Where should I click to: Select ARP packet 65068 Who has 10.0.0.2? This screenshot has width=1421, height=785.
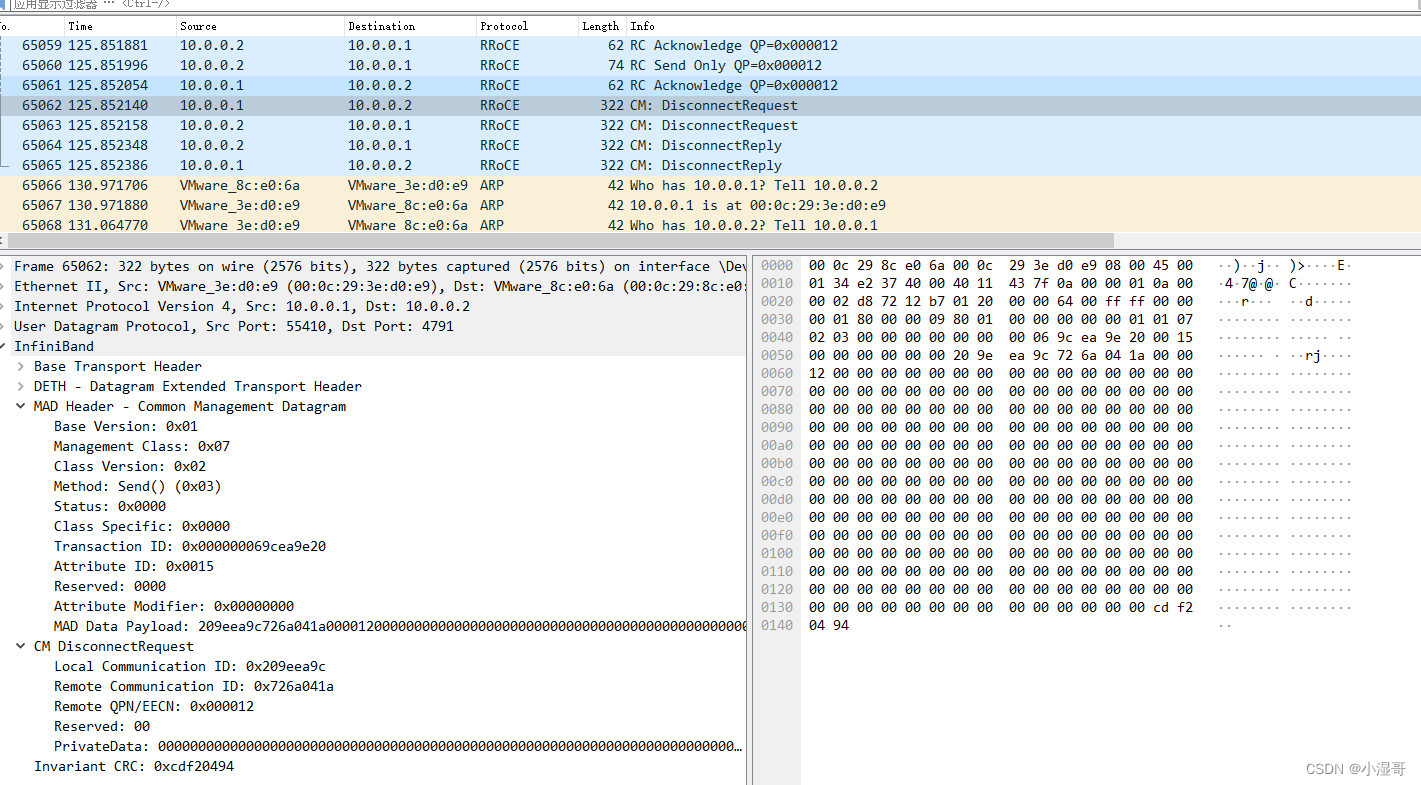click(710, 224)
